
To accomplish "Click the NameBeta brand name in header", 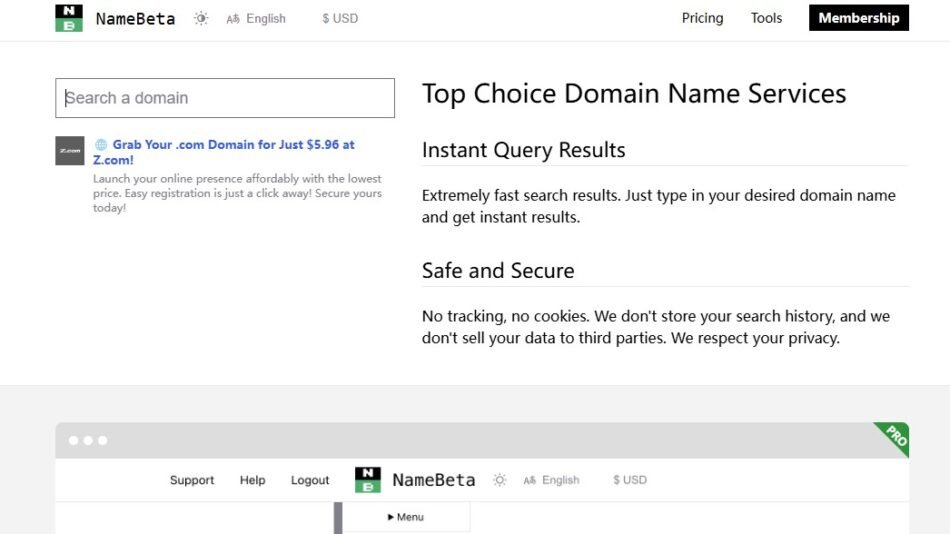I will click(x=135, y=19).
